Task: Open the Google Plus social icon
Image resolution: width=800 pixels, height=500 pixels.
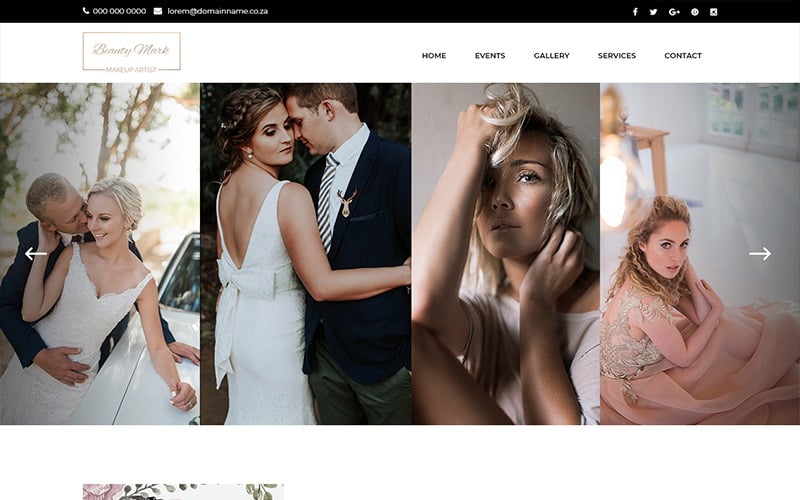Action: pos(674,12)
